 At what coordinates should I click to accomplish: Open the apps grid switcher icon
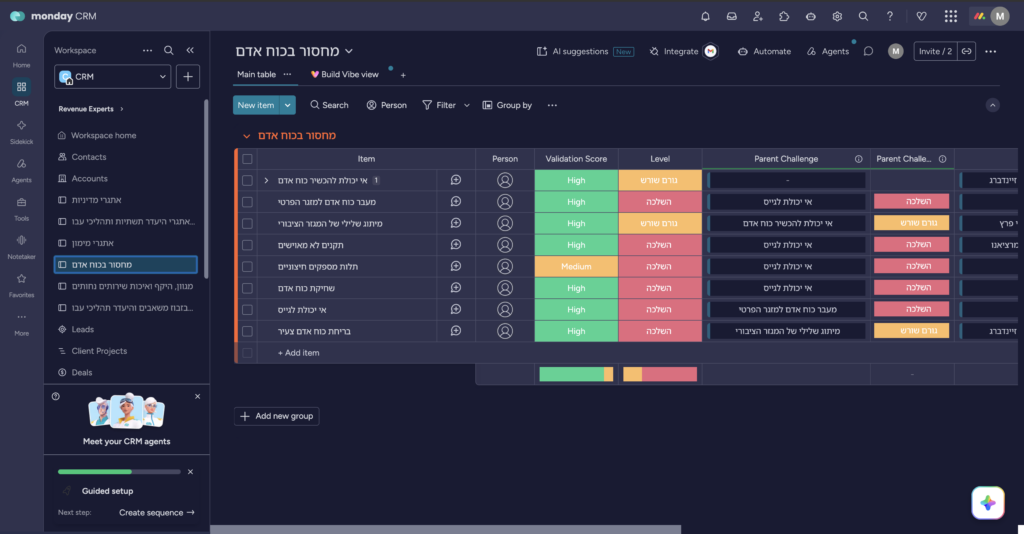[951, 16]
